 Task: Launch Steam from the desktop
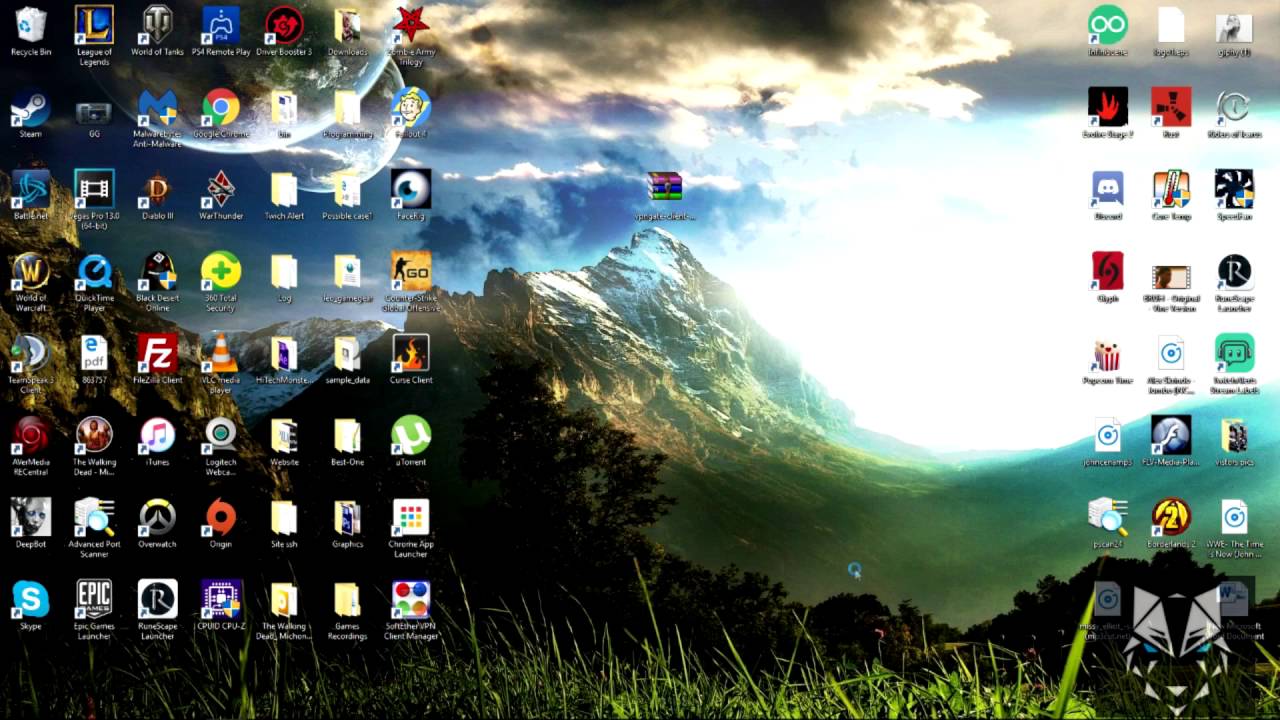(31, 107)
